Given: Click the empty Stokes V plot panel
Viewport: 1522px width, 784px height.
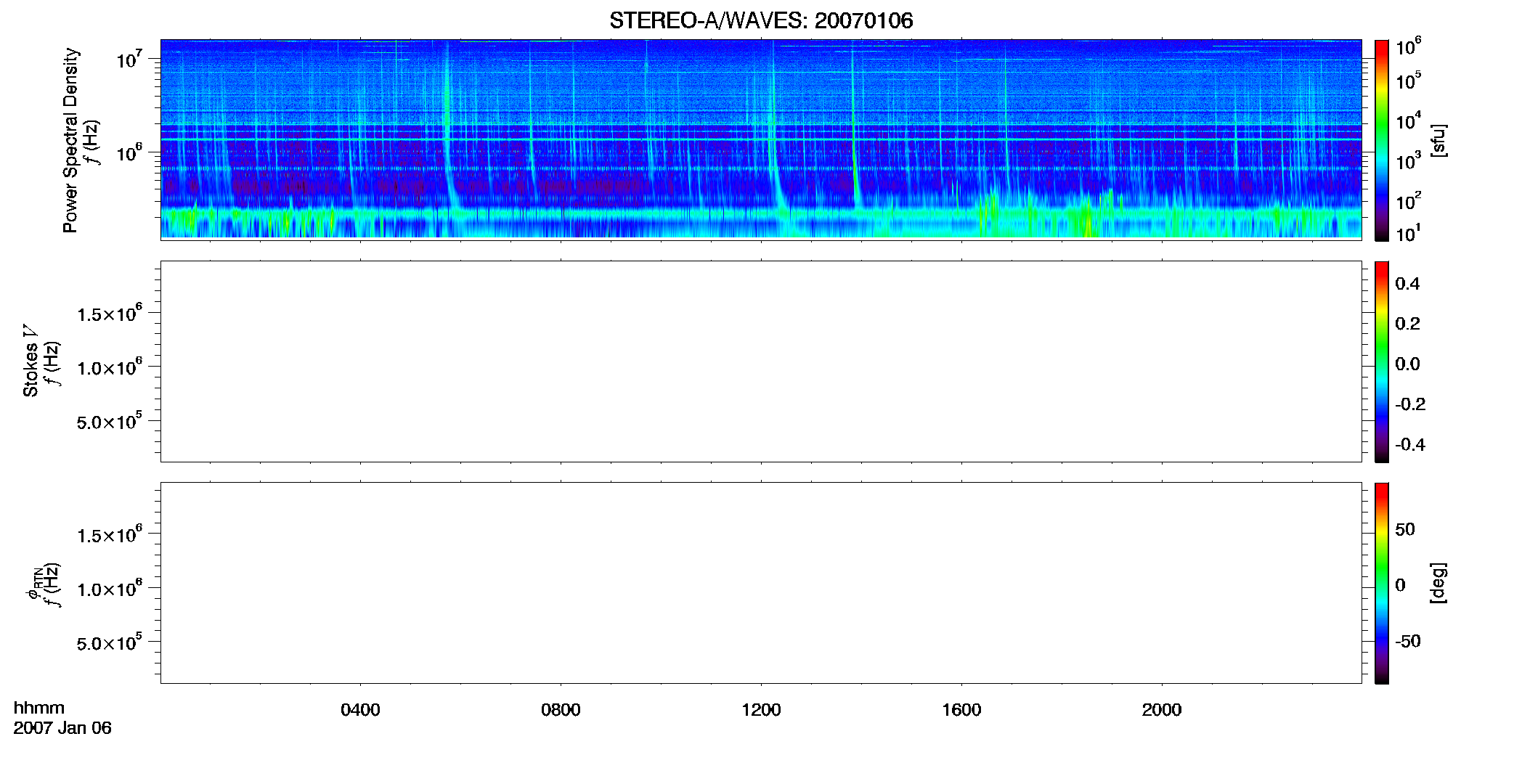Looking at the screenshot, I should 761,361.
